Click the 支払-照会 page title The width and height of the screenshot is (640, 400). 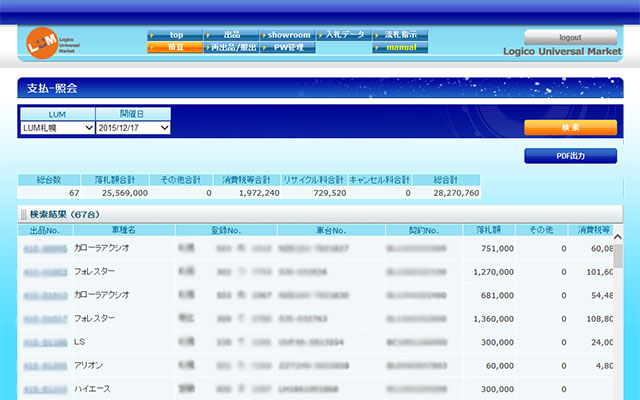pyautogui.click(x=52, y=88)
